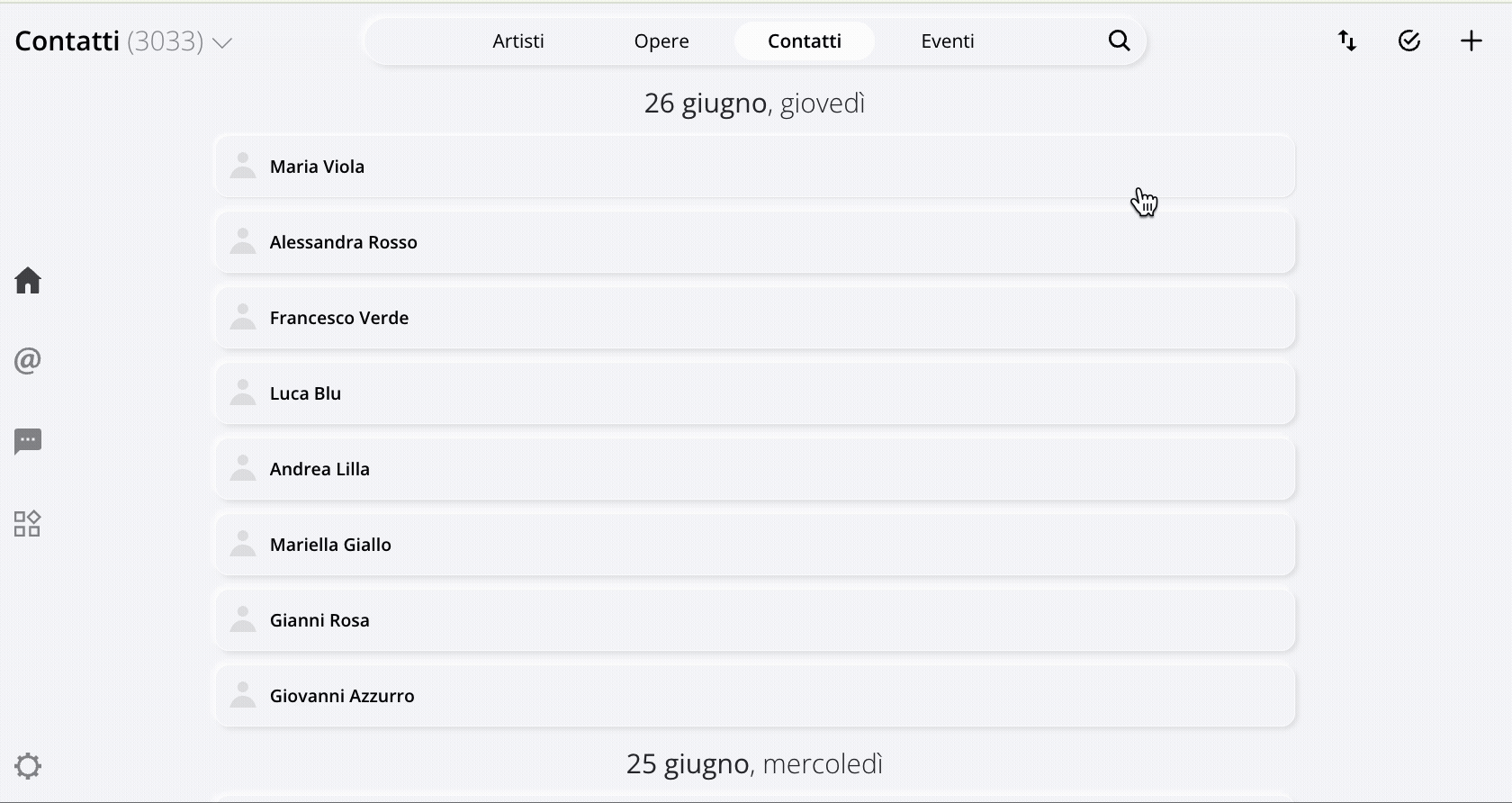Click avatar icon of Giovanni Azzurro
Viewport: 1512px width, 803px height.
click(243, 695)
